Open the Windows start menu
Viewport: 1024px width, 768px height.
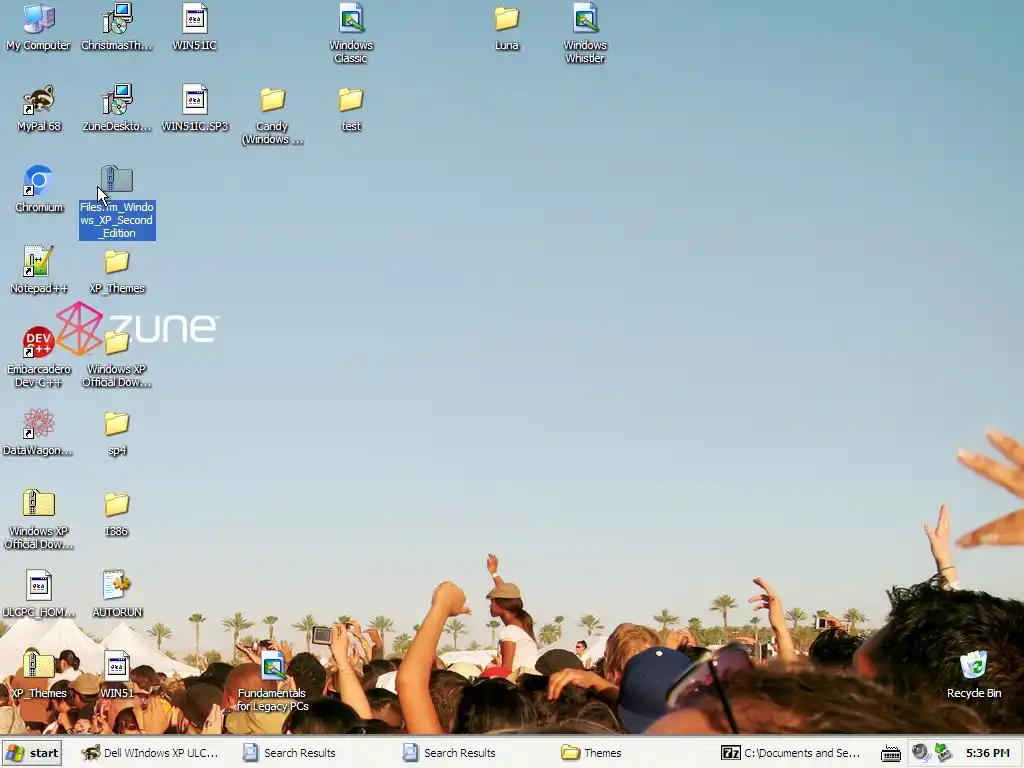[x=31, y=753]
